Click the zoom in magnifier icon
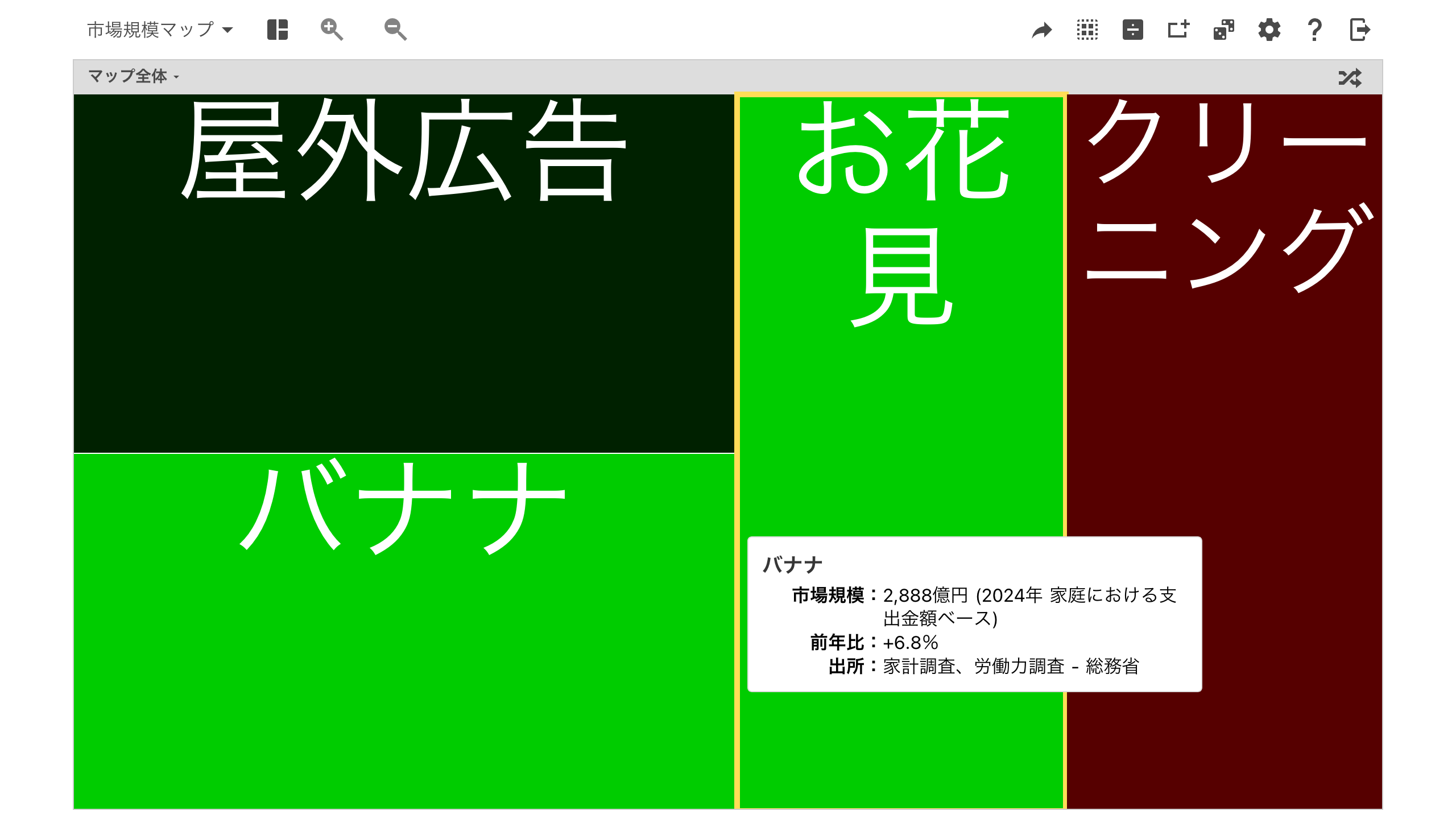This screenshot has width=1456, height=819. coord(332,30)
